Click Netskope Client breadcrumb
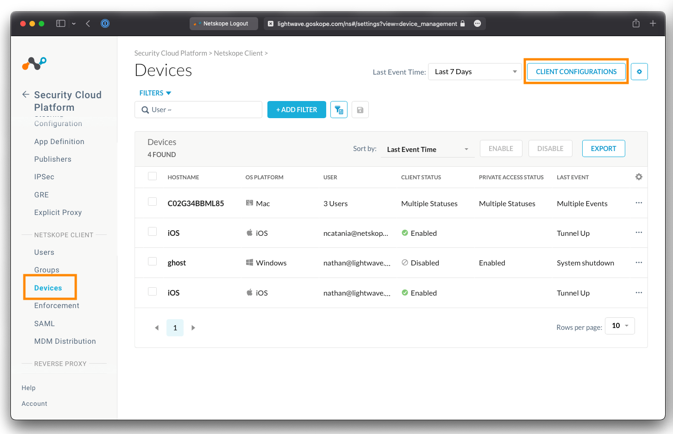Viewport: 673px width, 434px height. tap(238, 53)
